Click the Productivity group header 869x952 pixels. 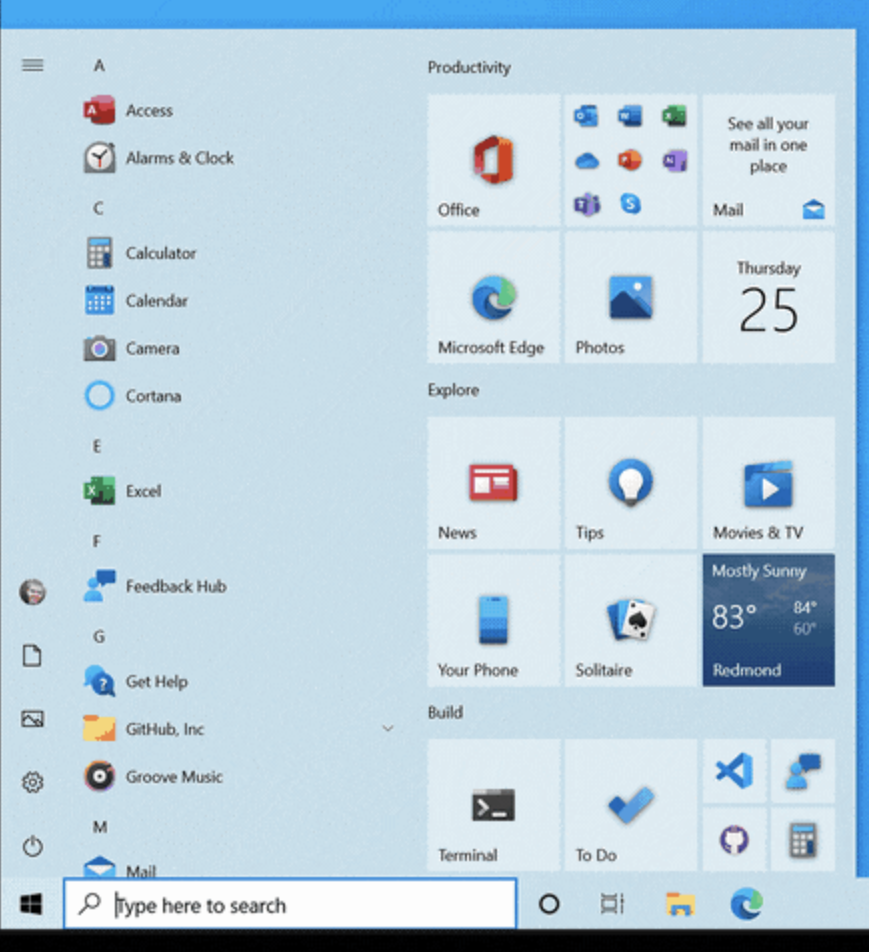pos(469,67)
